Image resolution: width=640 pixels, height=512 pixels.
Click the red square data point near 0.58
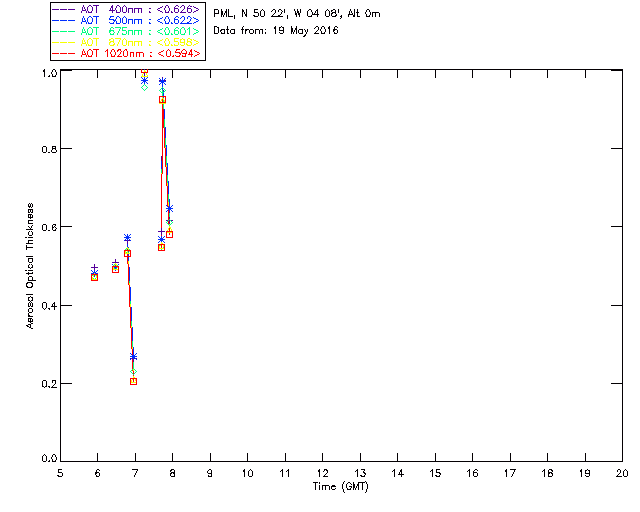169,234
